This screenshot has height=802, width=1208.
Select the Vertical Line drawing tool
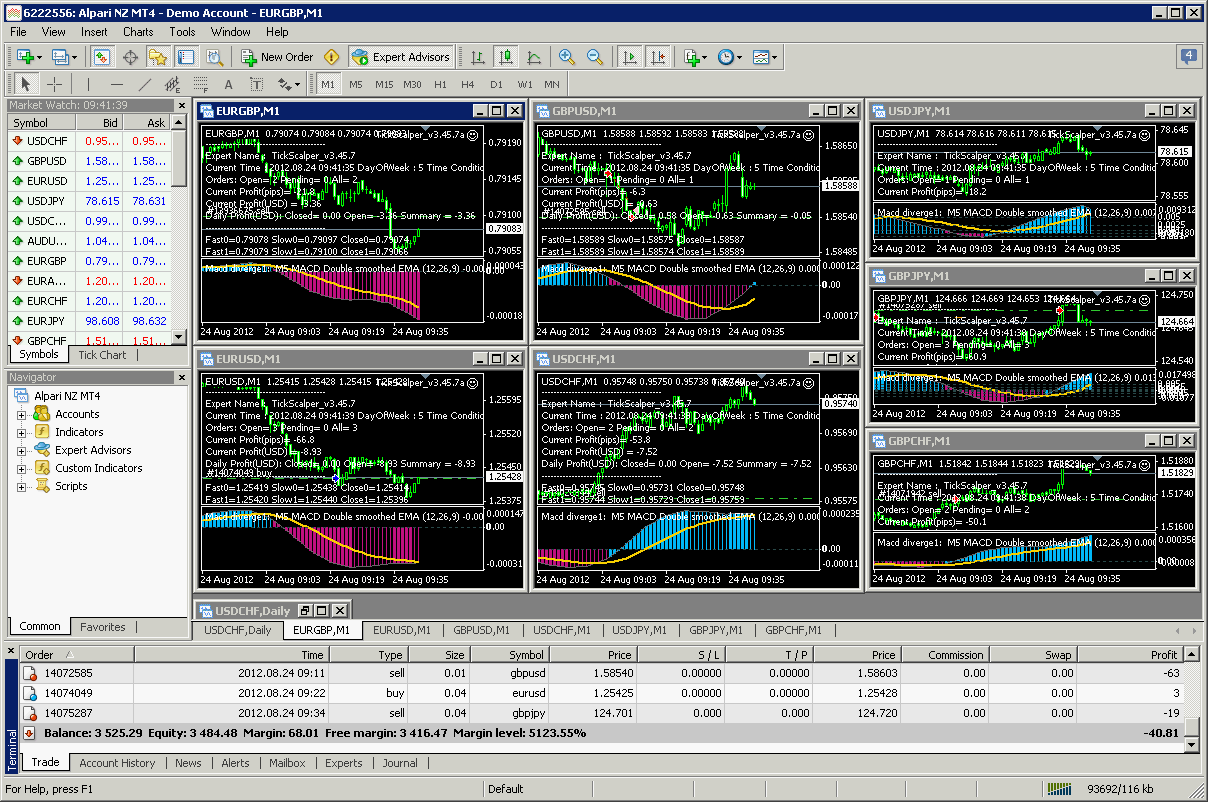pos(88,84)
